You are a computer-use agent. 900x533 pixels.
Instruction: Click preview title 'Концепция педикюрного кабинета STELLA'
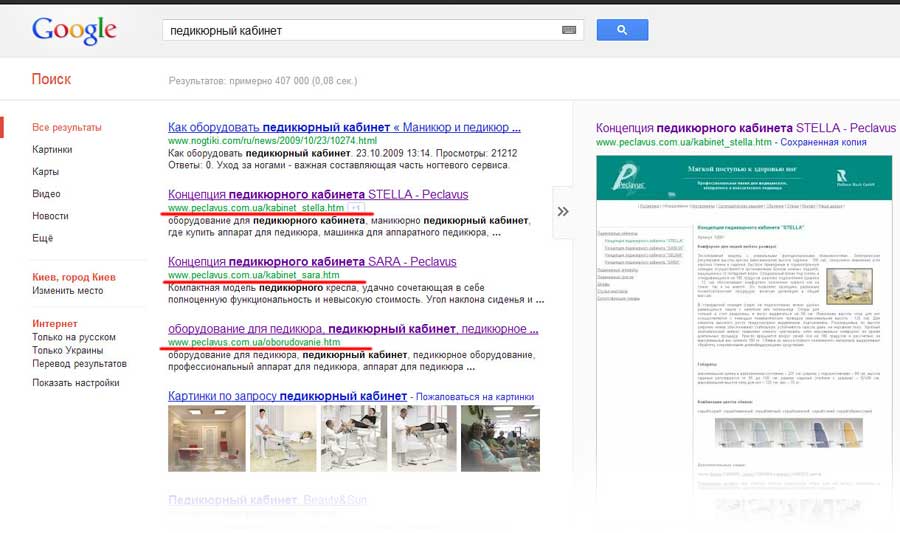[x=746, y=128]
